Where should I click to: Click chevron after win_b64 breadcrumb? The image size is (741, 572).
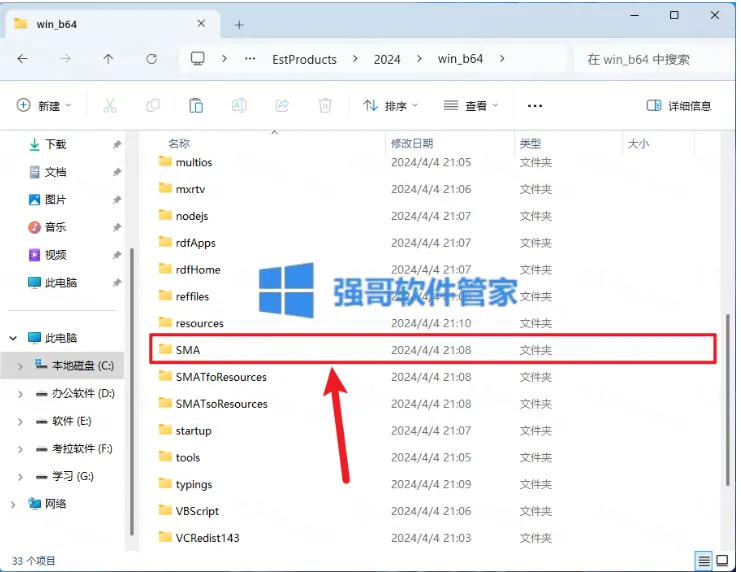pos(502,59)
